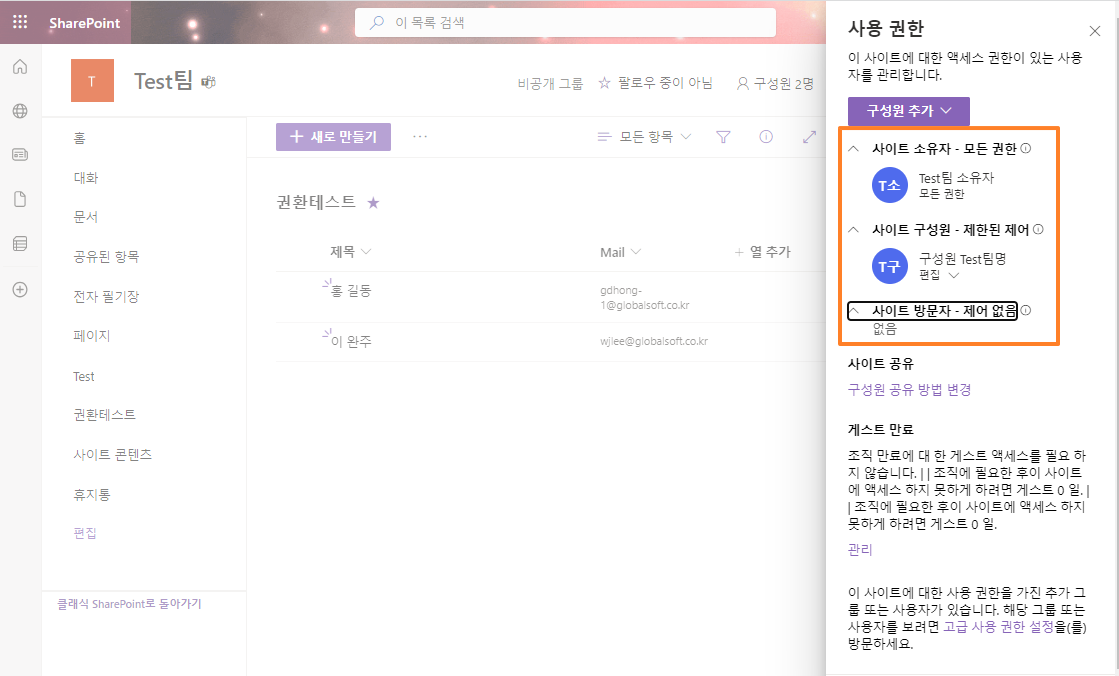Select 문서 in the left navigation
This screenshot has width=1119, height=676.
click(86, 217)
